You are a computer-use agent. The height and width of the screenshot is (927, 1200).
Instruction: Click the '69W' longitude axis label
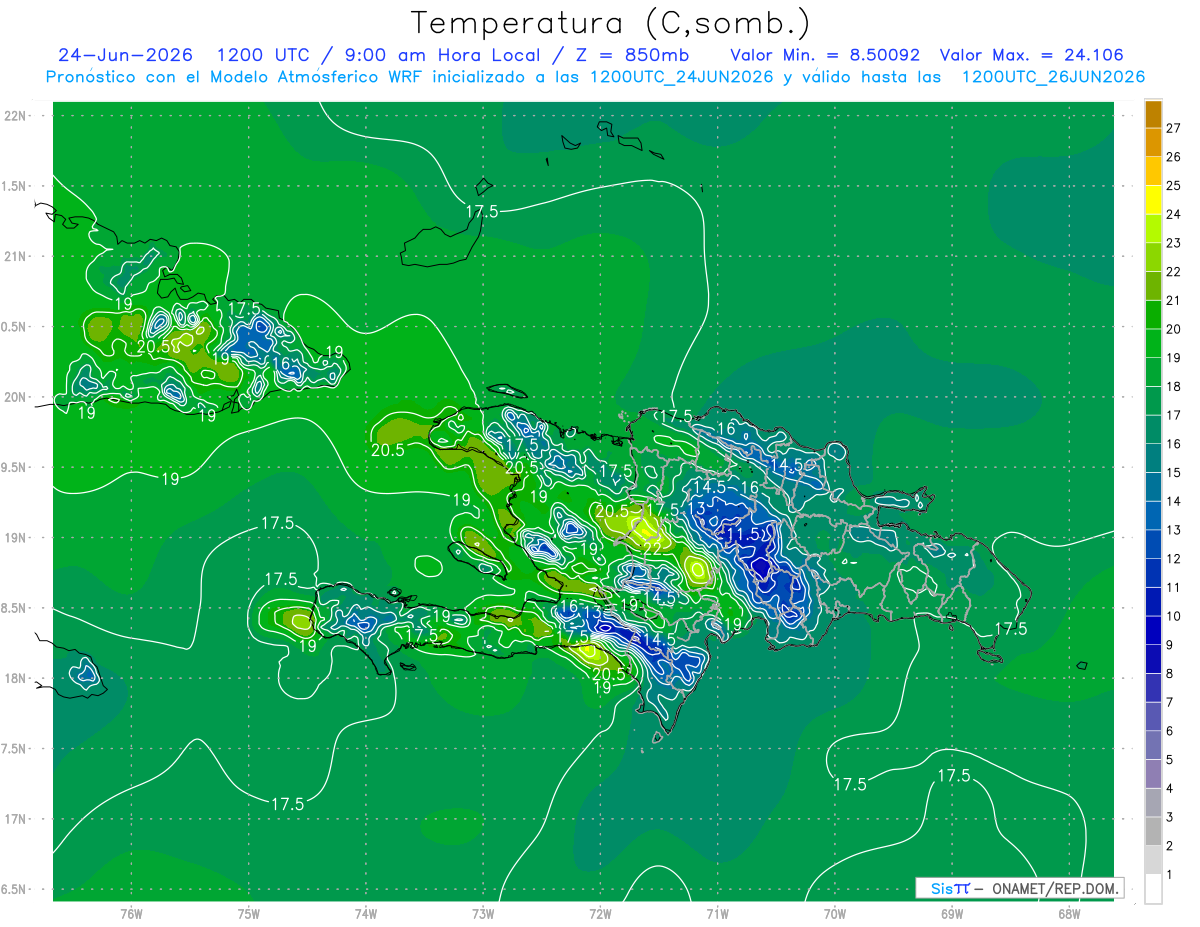[951, 914]
